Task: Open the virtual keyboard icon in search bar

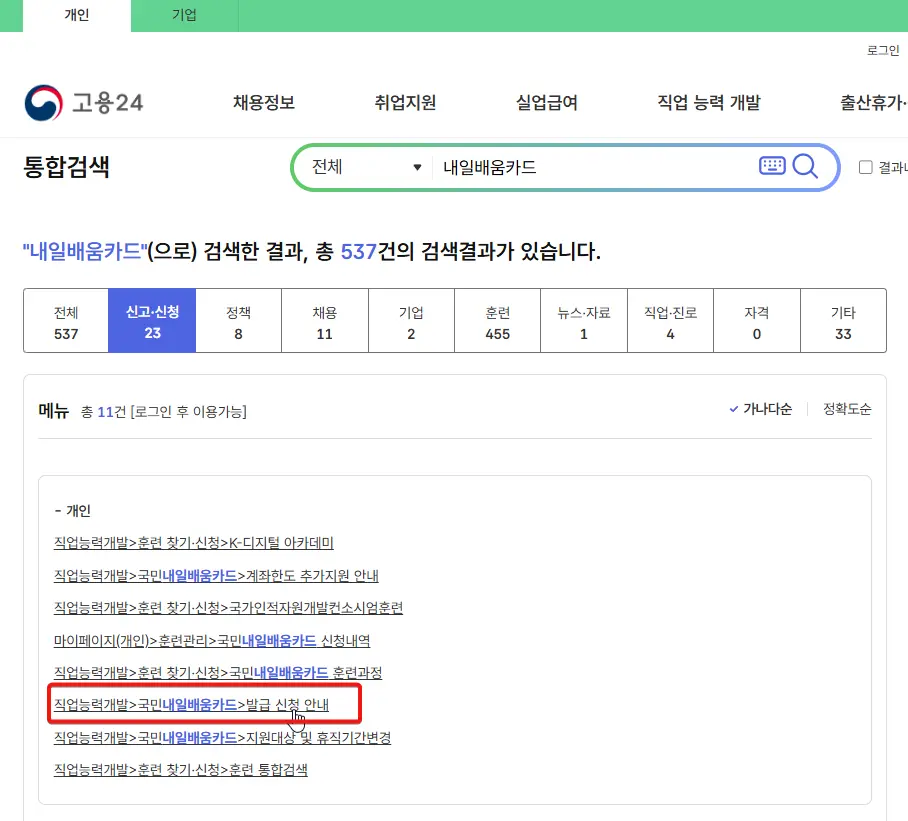Action: 772,166
